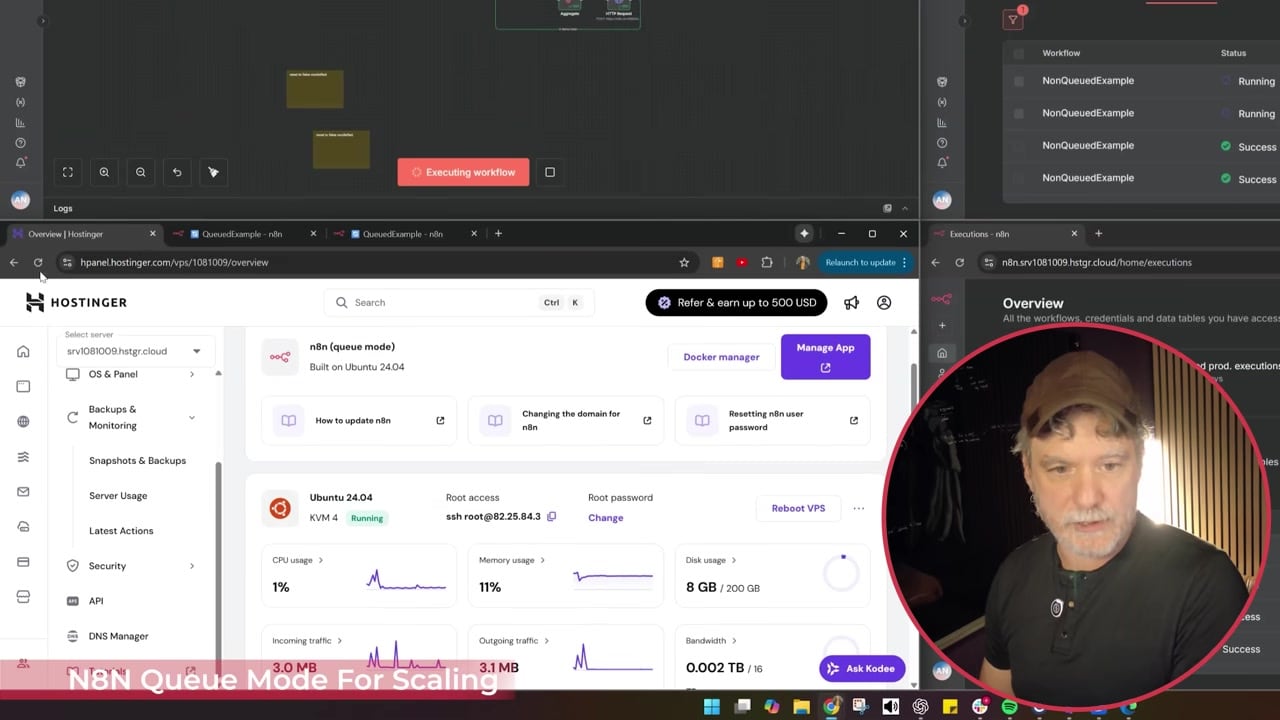The image size is (1280, 720).
Task: Open Latest Actions page
Action: coord(121,531)
